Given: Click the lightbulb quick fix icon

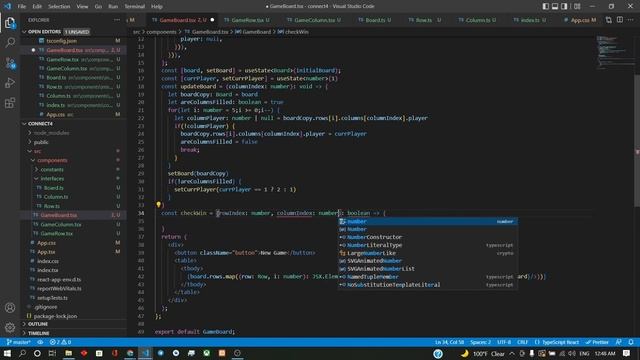Looking at the screenshot, I should click(x=158, y=205).
